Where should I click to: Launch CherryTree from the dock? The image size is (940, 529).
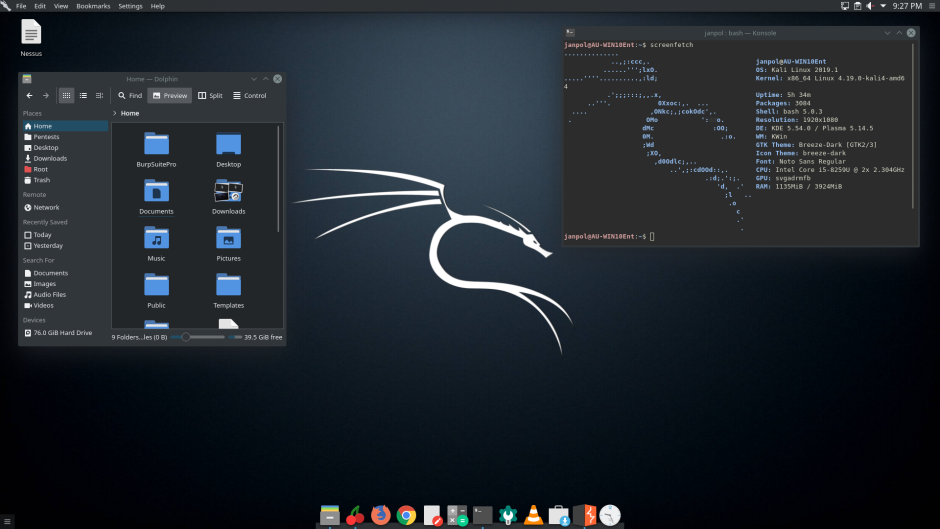[355, 515]
